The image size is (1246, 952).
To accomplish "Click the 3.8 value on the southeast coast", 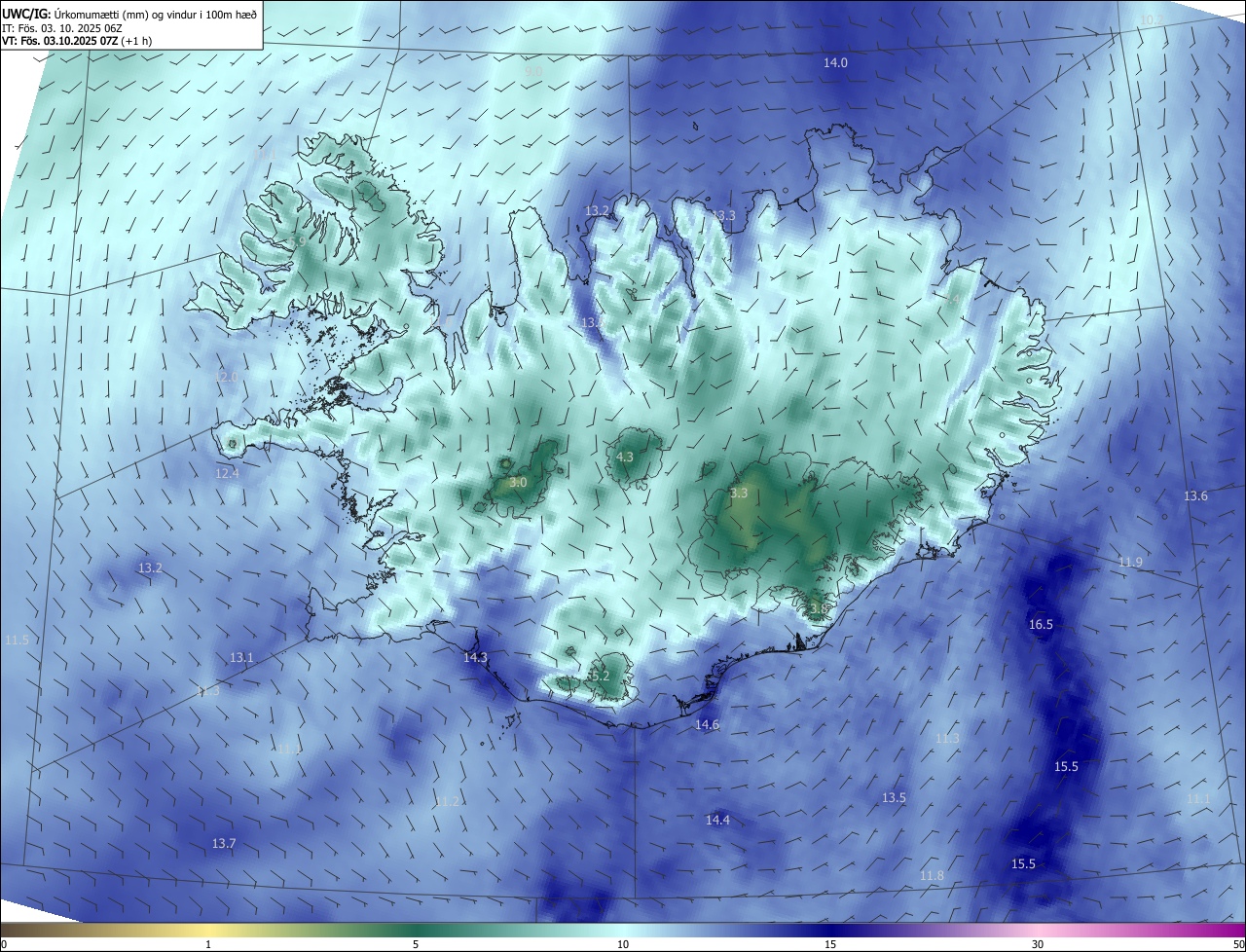I will point(818,608).
